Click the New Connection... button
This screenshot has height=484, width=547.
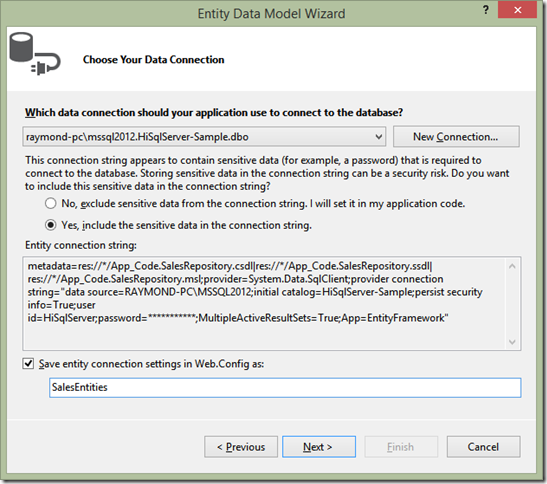[456, 136]
